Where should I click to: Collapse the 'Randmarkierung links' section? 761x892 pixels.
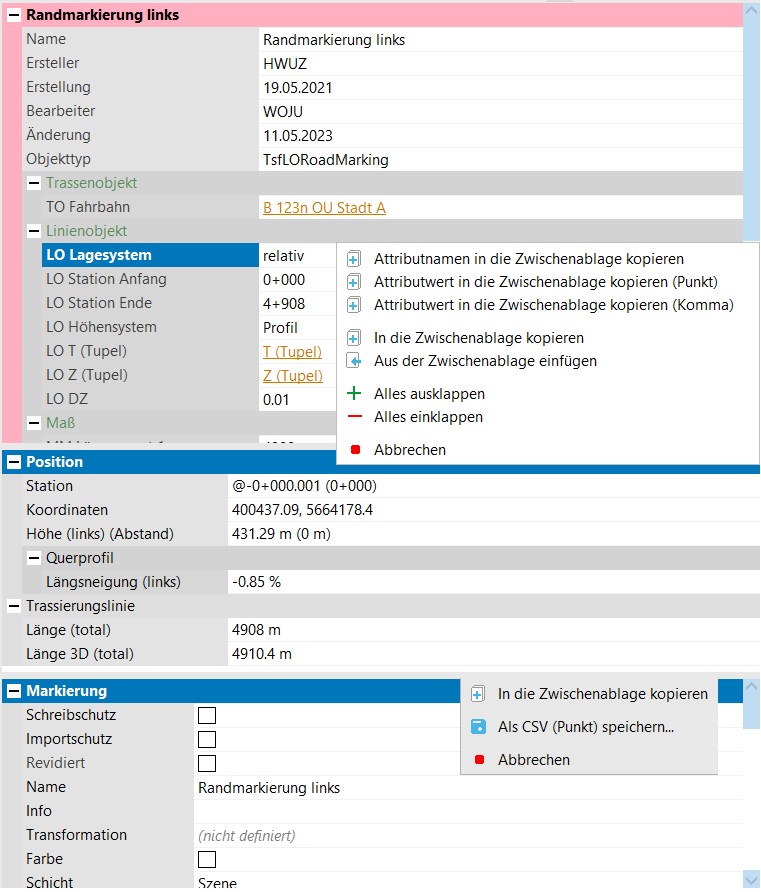[14, 15]
